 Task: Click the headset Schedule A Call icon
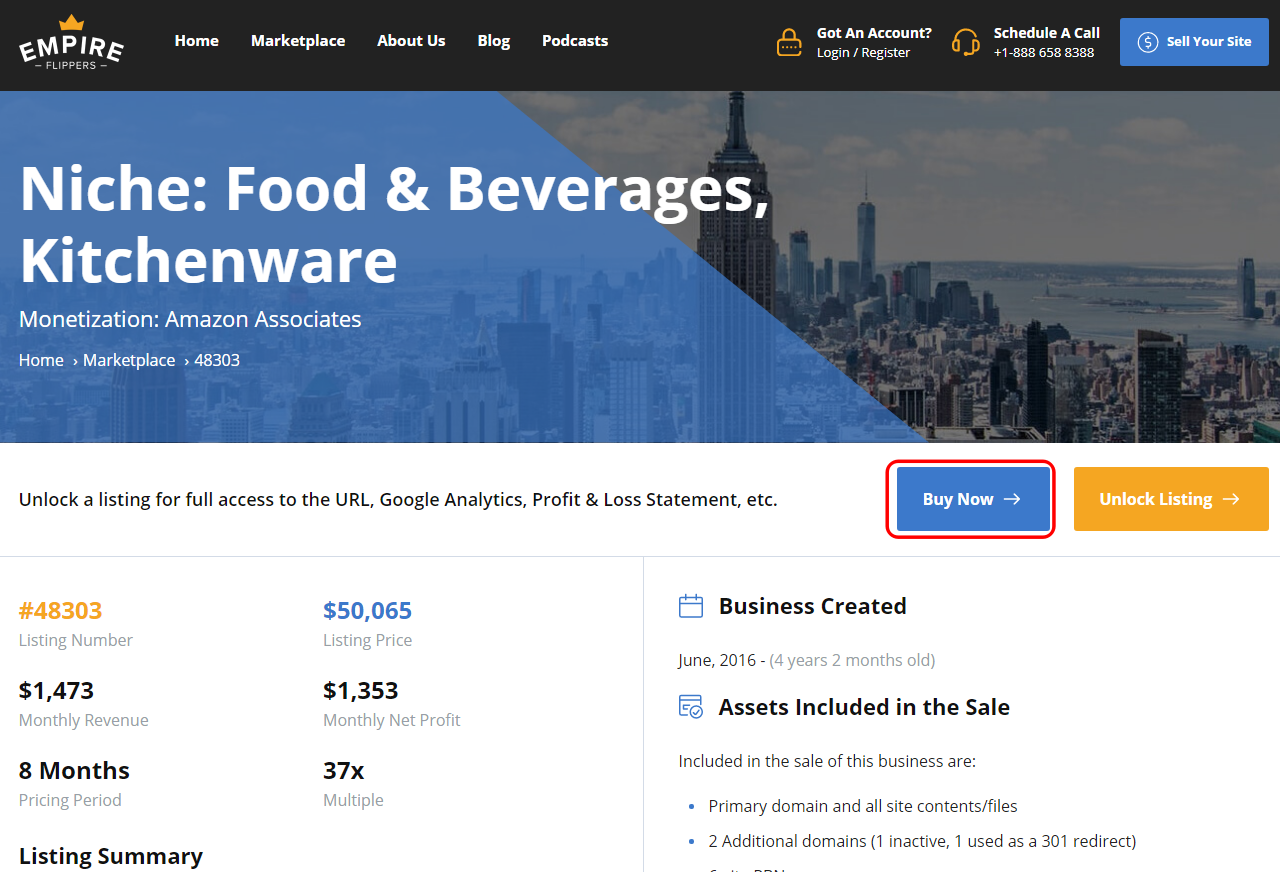(965, 42)
